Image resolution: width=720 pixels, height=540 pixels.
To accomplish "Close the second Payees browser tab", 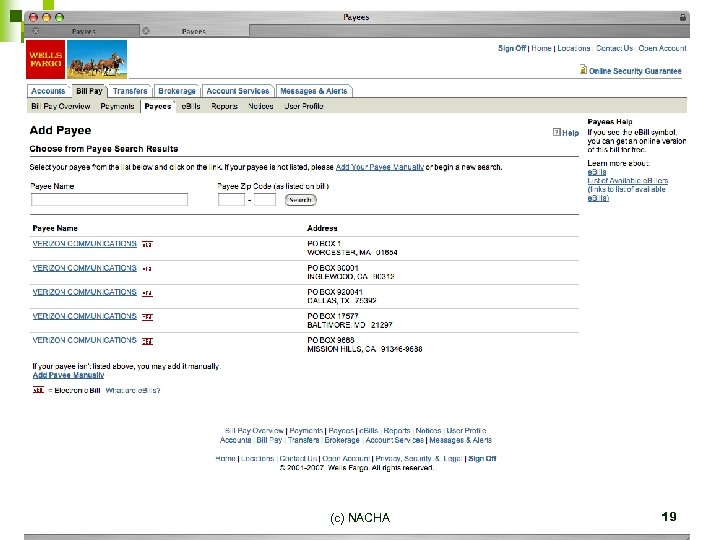I will point(146,31).
